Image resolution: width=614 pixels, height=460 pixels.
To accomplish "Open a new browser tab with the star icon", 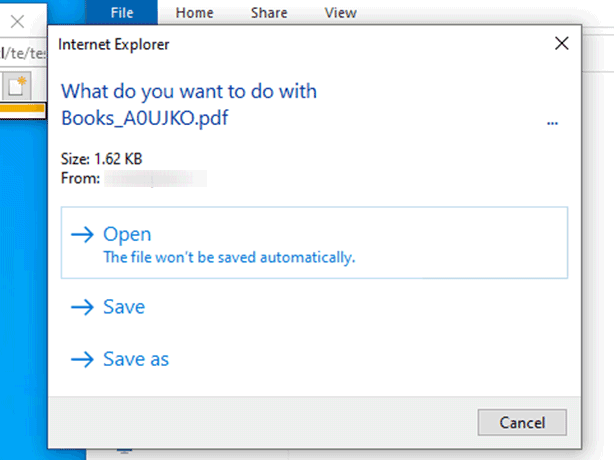I will tap(16, 86).
